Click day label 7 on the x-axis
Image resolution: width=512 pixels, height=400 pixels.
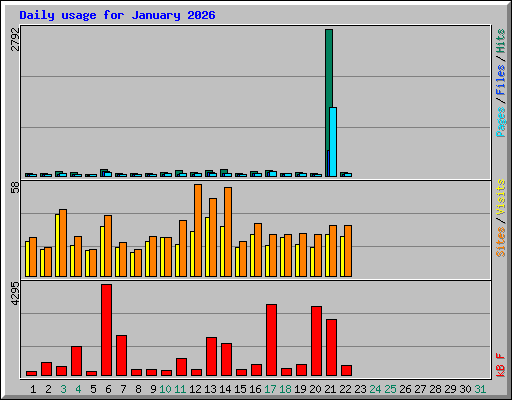123,389
